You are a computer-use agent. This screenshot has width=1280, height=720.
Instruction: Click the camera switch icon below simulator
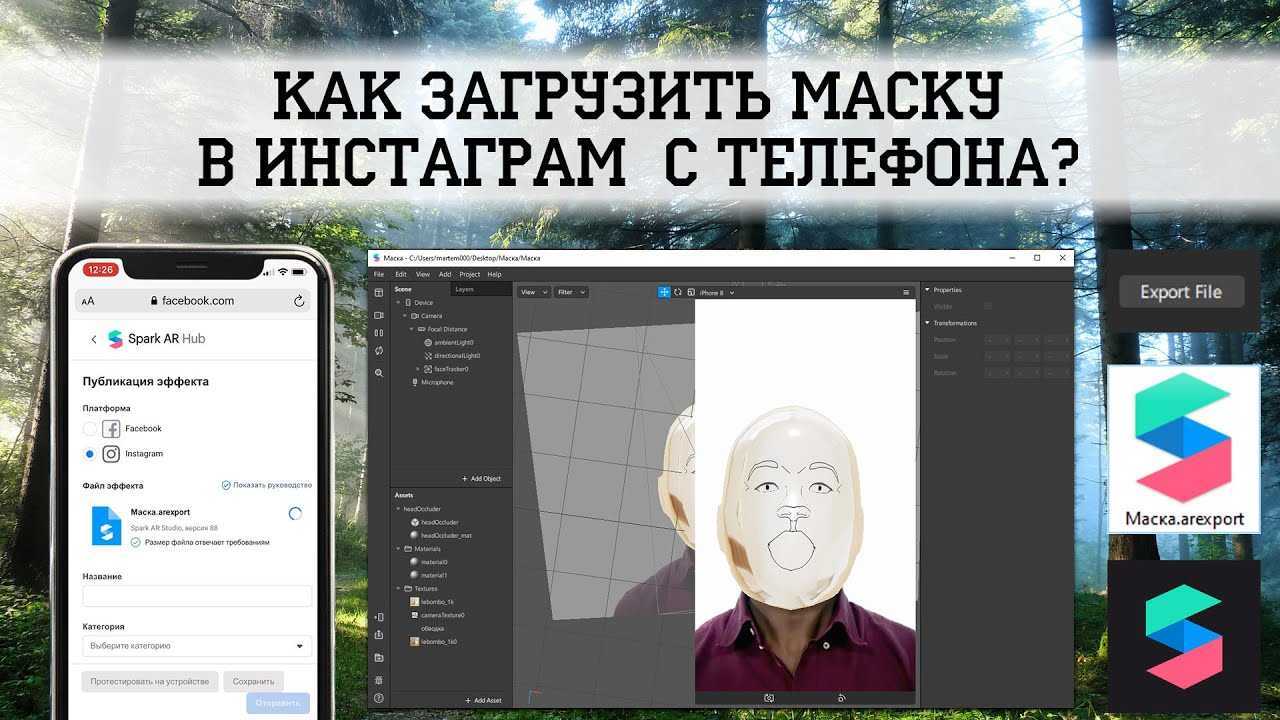click(x=769, y=698)
